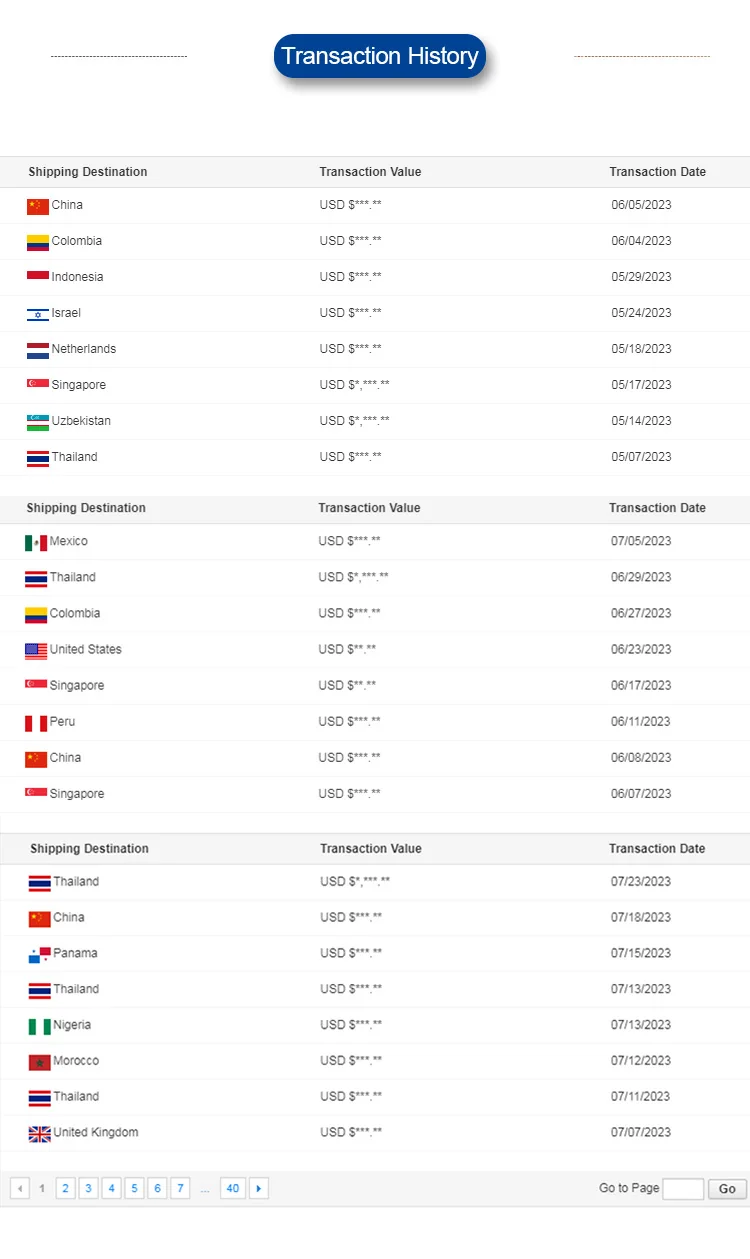Open page 5 of transactions

135,1188
